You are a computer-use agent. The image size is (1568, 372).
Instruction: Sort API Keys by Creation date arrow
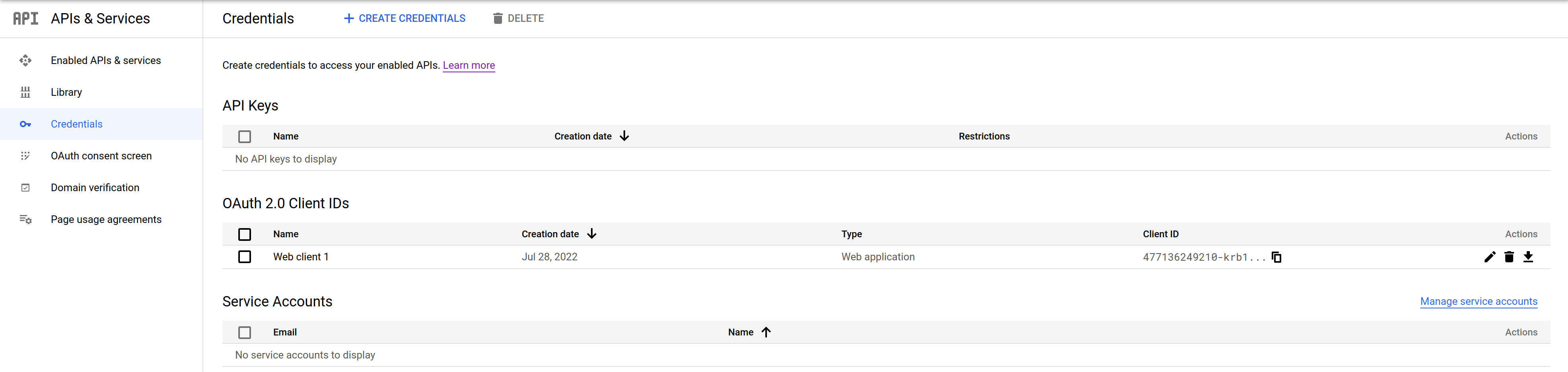[624, 136]
